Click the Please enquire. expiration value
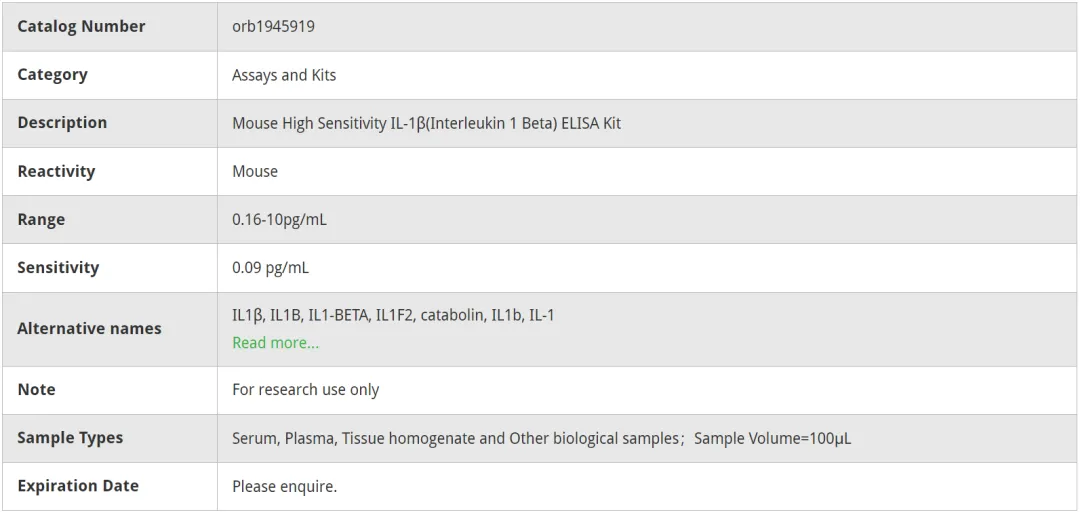Viewport: 1080px width, 513px height. coord(284,486)
